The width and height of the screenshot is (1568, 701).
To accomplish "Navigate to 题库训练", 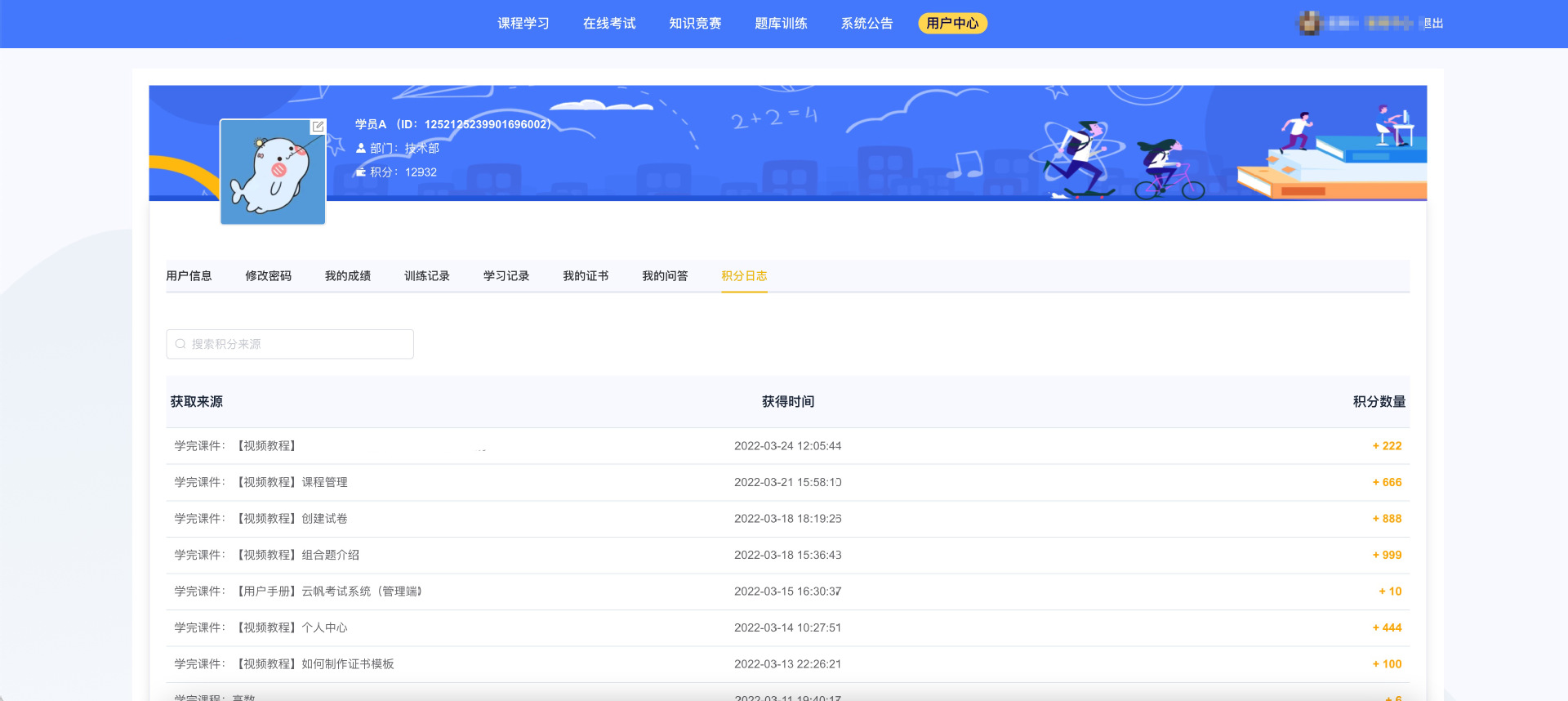I will tap(781, 24).
